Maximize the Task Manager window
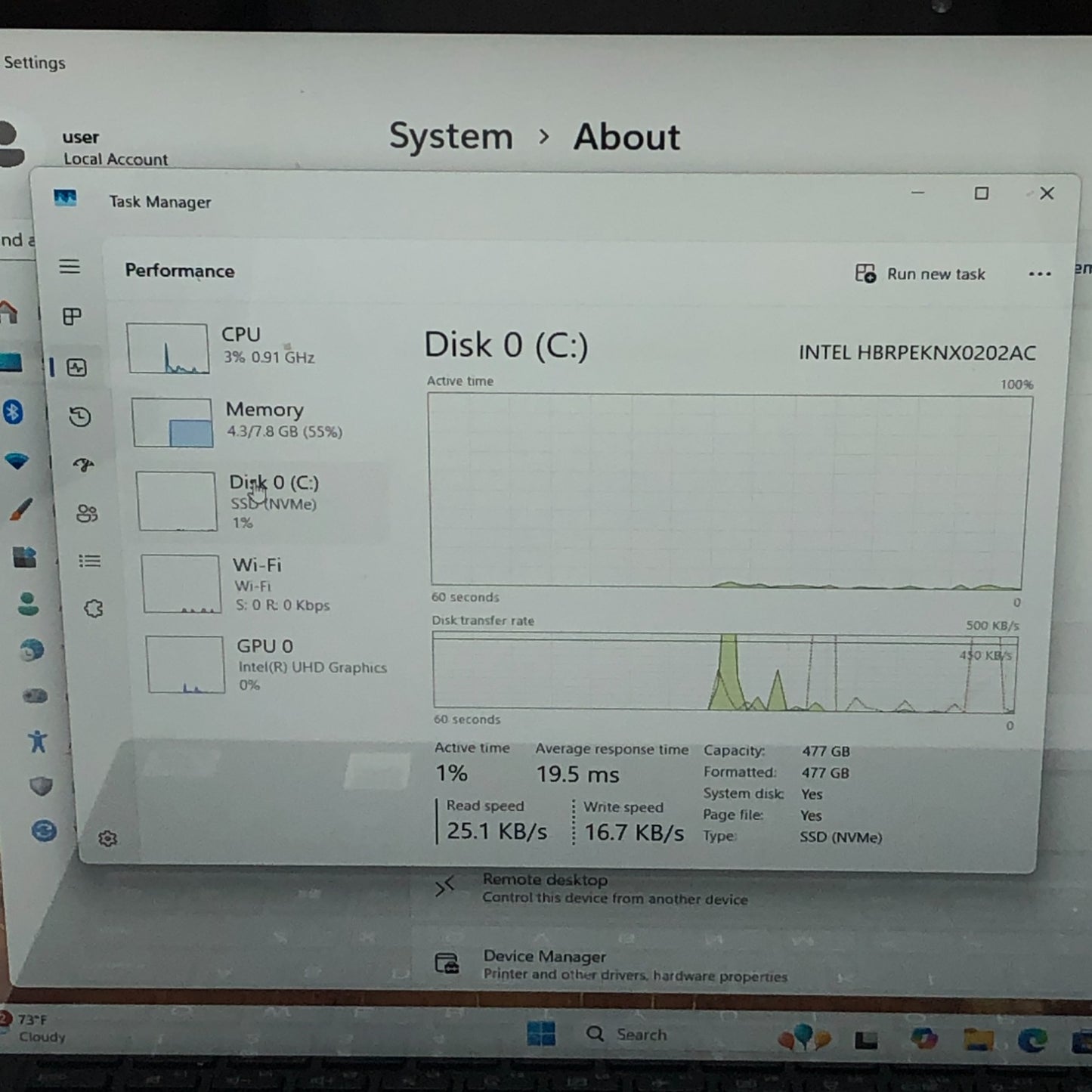 pos(982,193)
